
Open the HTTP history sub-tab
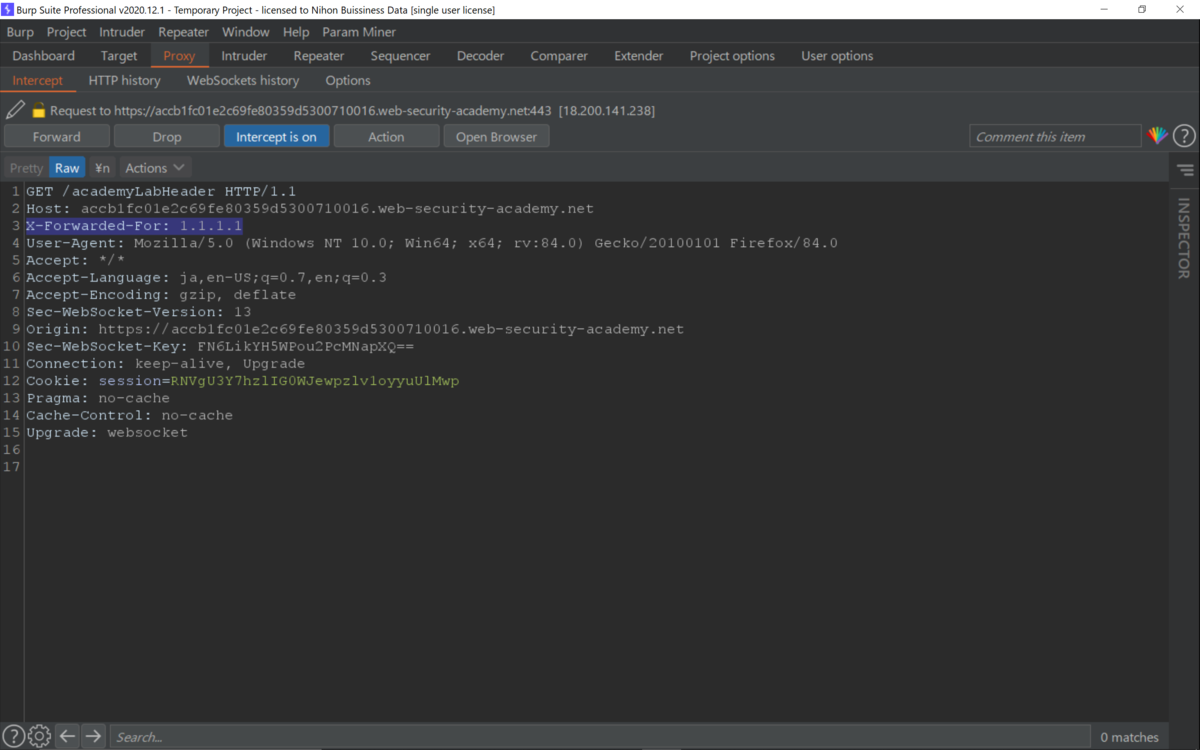pos(124,80)
